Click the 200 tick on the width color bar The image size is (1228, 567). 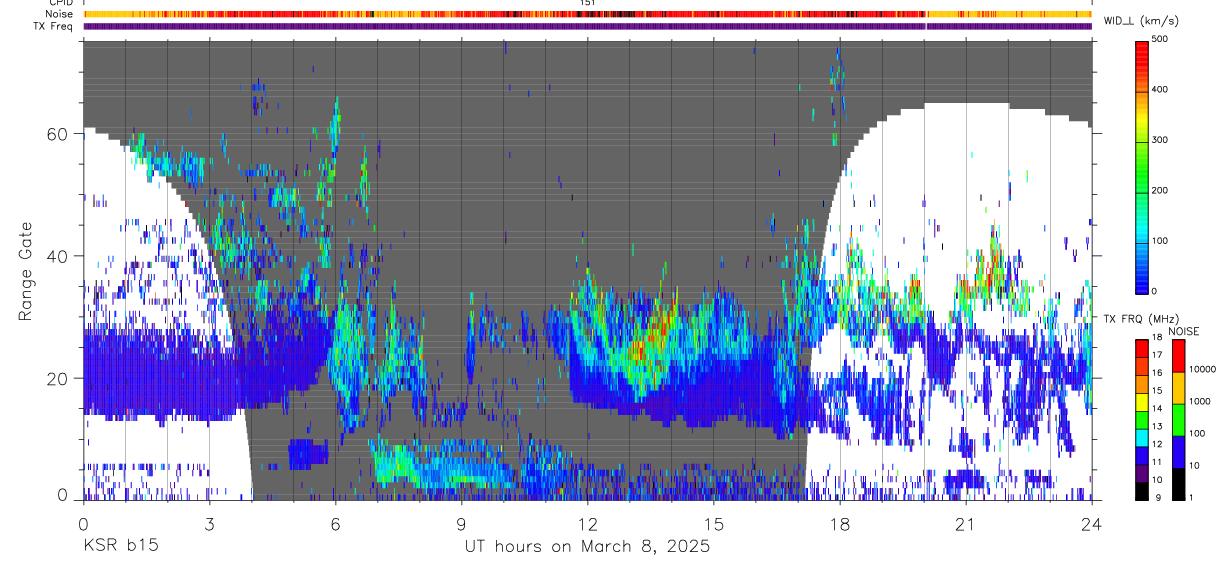coord(1161,190)
